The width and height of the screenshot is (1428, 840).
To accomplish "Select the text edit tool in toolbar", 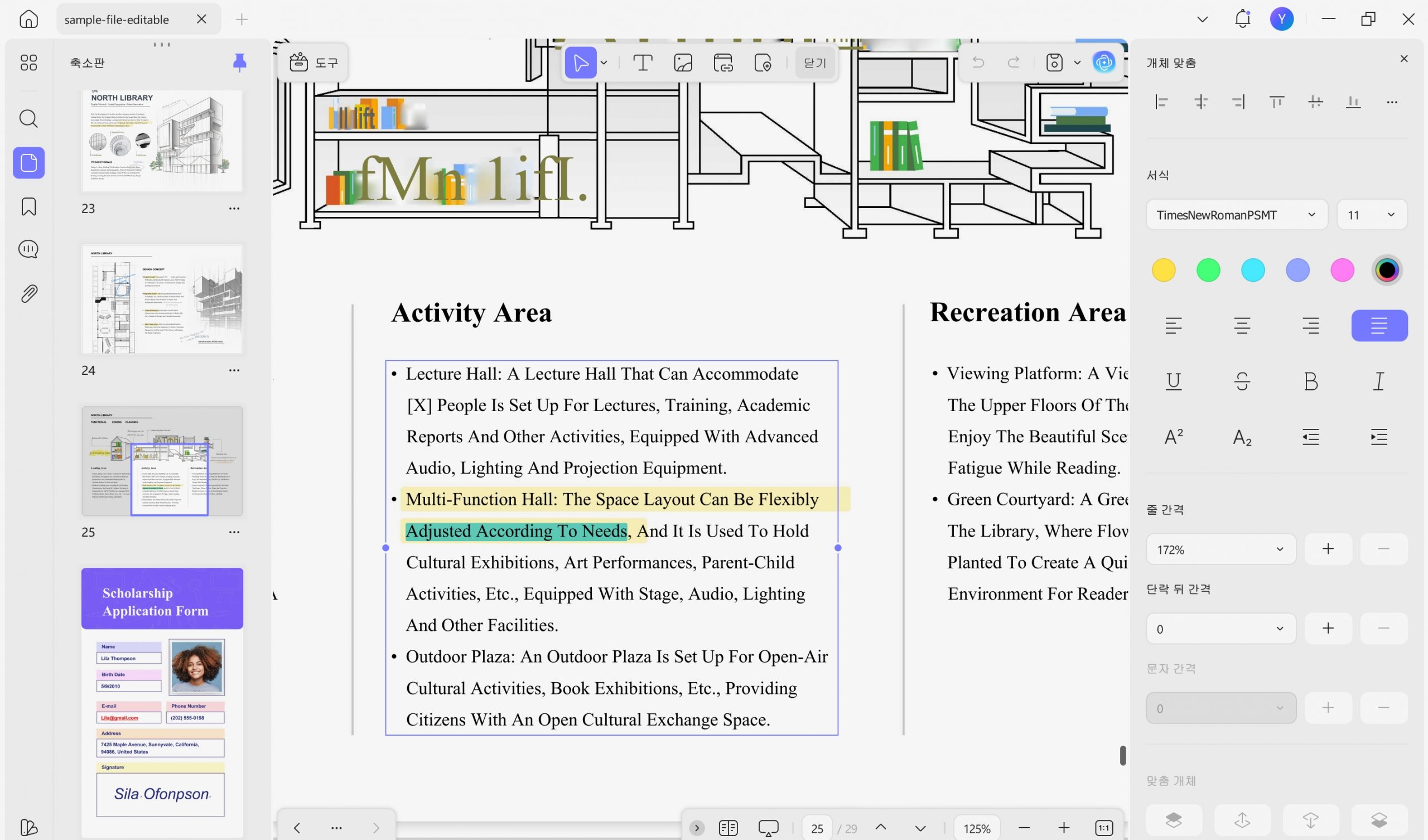I will tap(643, 63).
